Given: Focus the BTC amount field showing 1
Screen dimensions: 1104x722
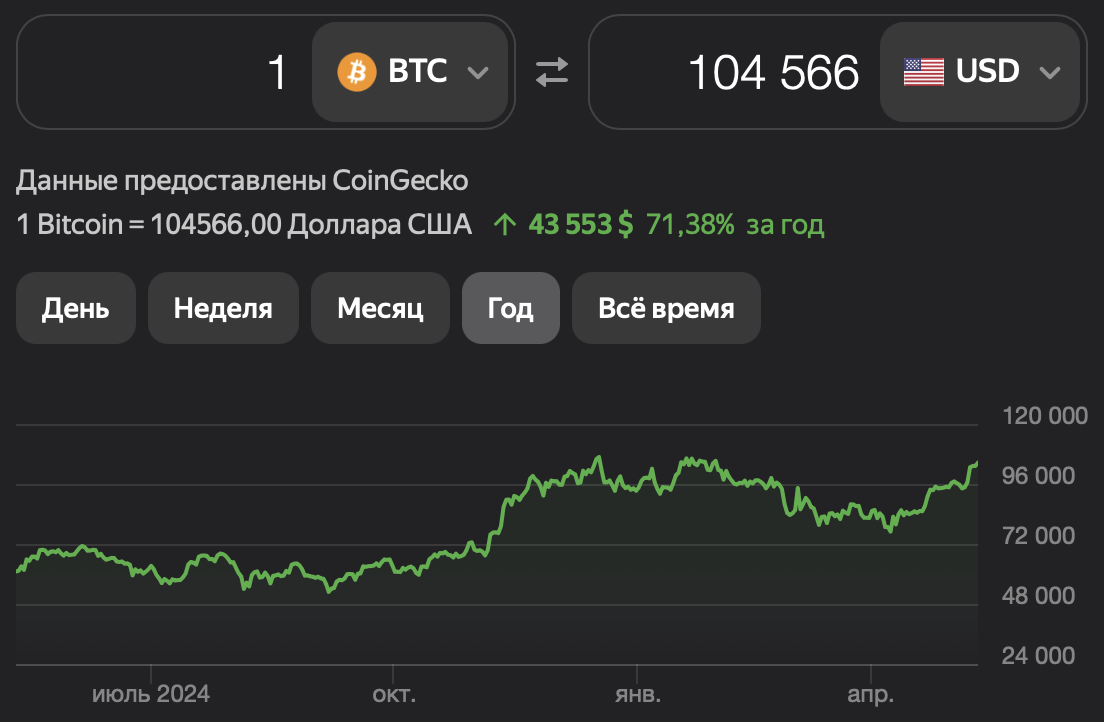Looking at the screenshot, I should click(x=165, y=72).
